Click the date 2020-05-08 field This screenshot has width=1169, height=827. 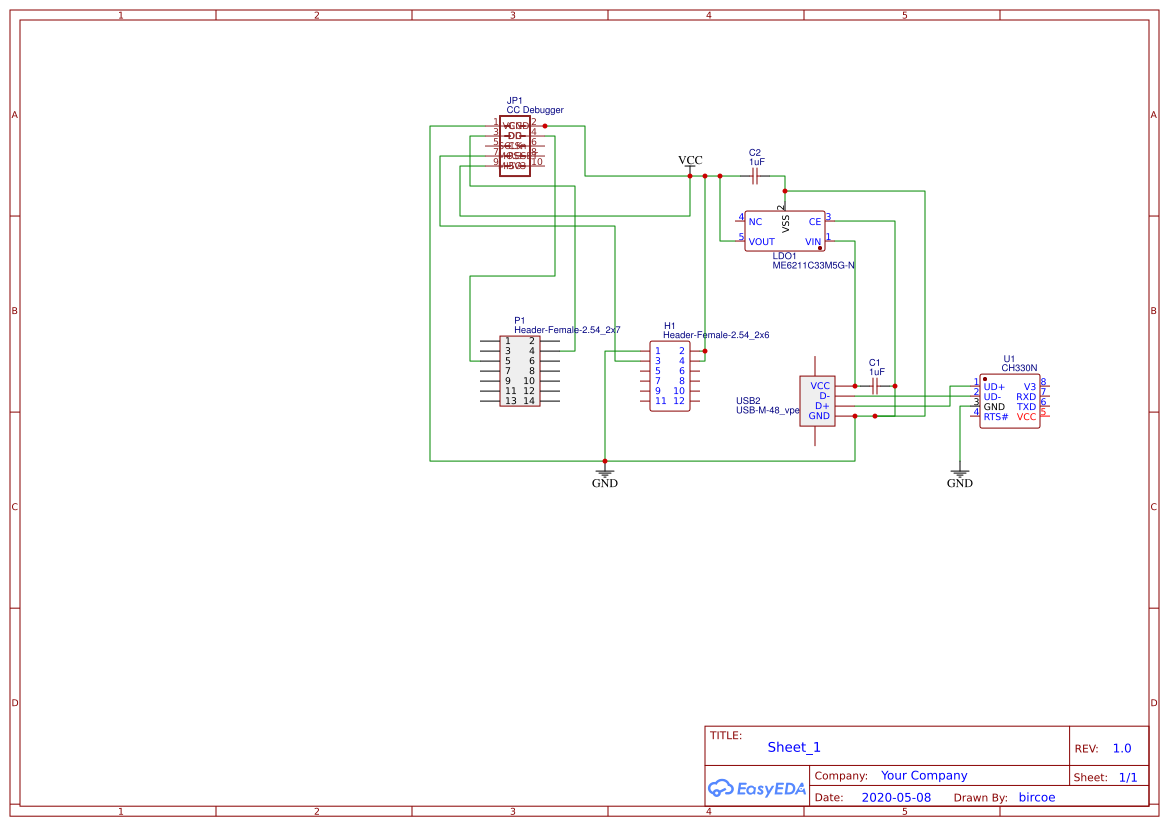897,797
